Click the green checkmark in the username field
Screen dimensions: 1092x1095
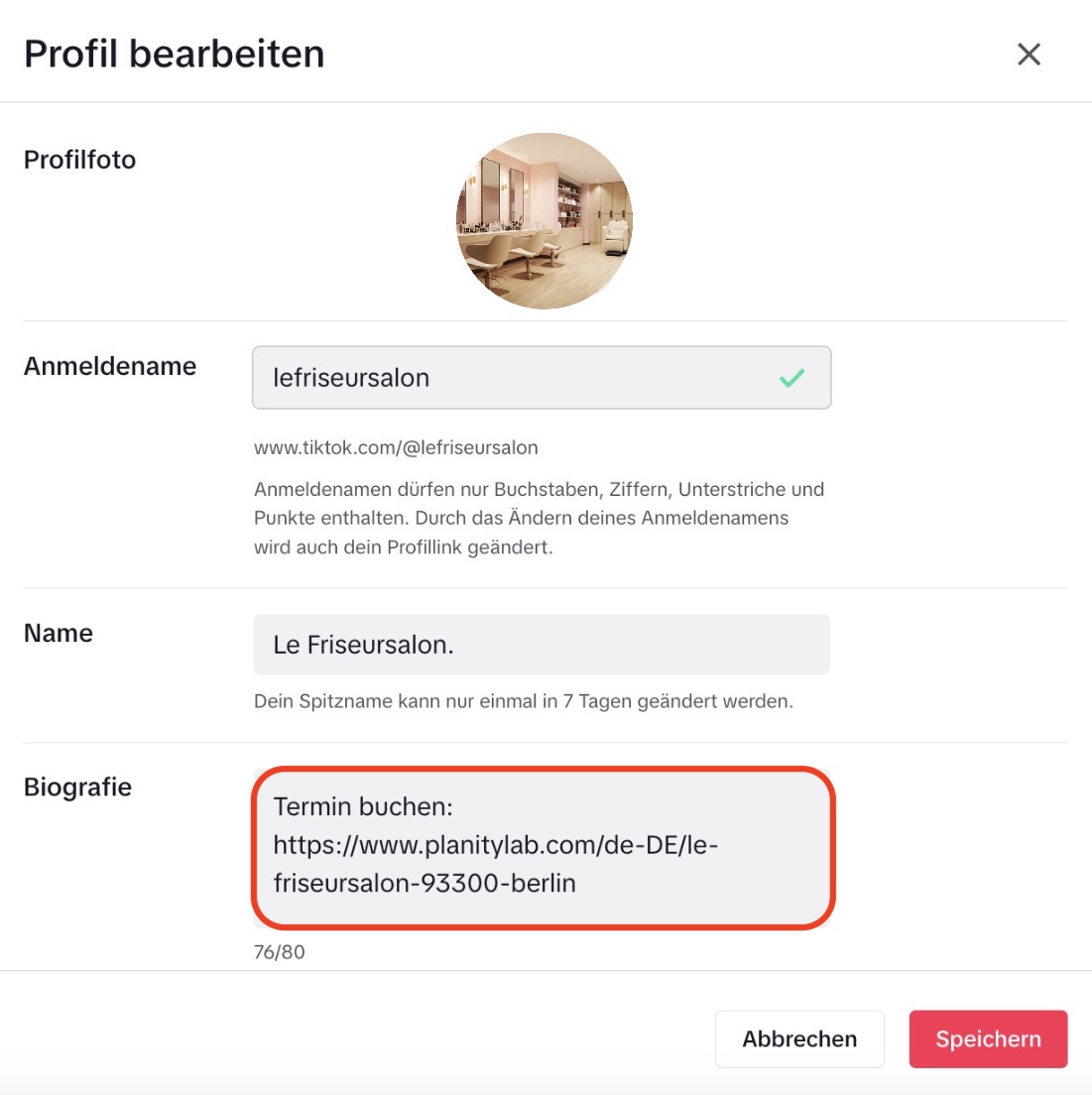click(791, 378)
